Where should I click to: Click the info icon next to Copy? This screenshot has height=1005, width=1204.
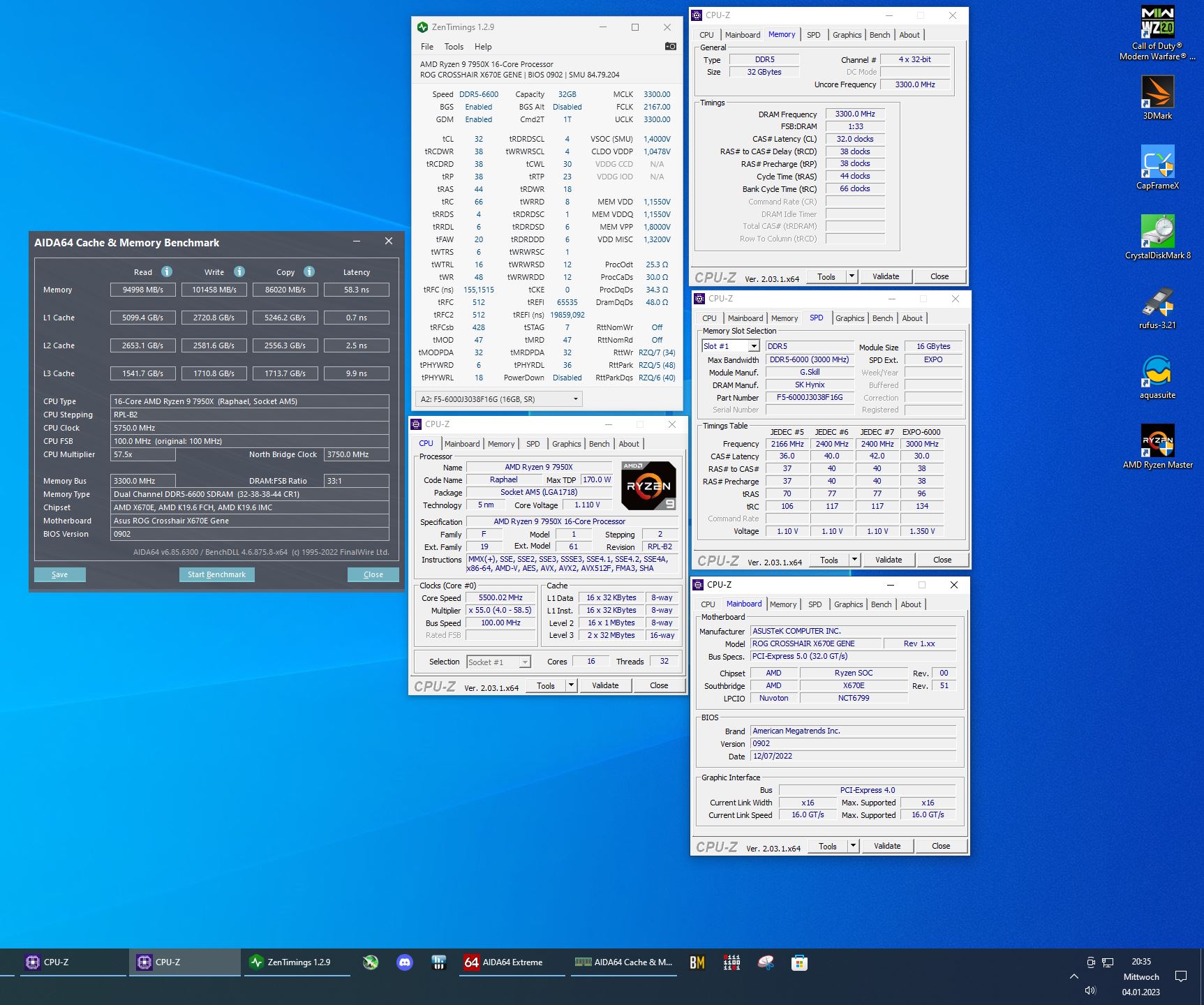pyautogui.click(x=309, y=271)
